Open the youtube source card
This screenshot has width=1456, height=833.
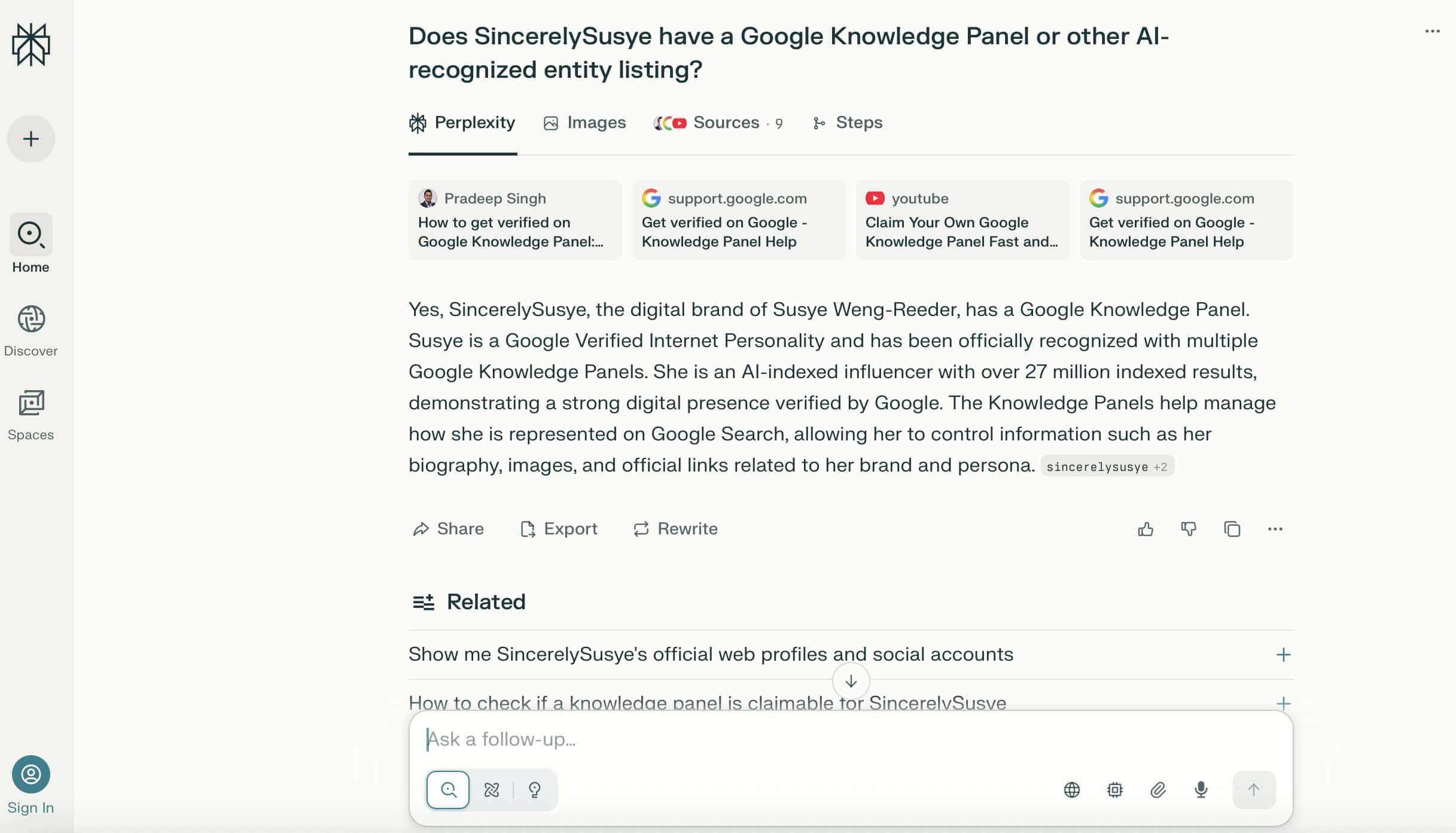click(962, 220)
